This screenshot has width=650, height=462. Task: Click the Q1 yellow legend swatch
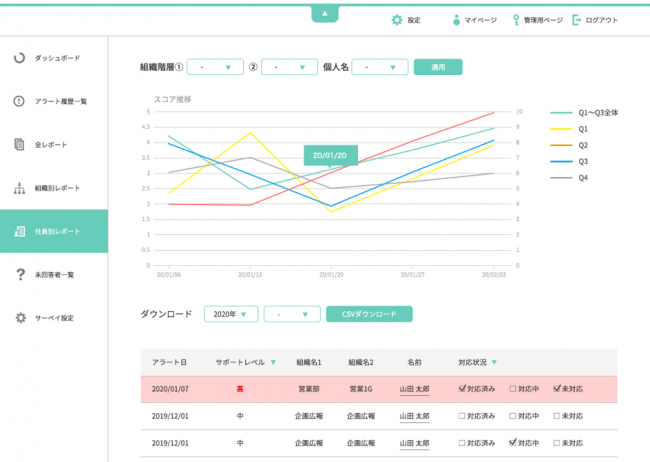tap(562, 129)
